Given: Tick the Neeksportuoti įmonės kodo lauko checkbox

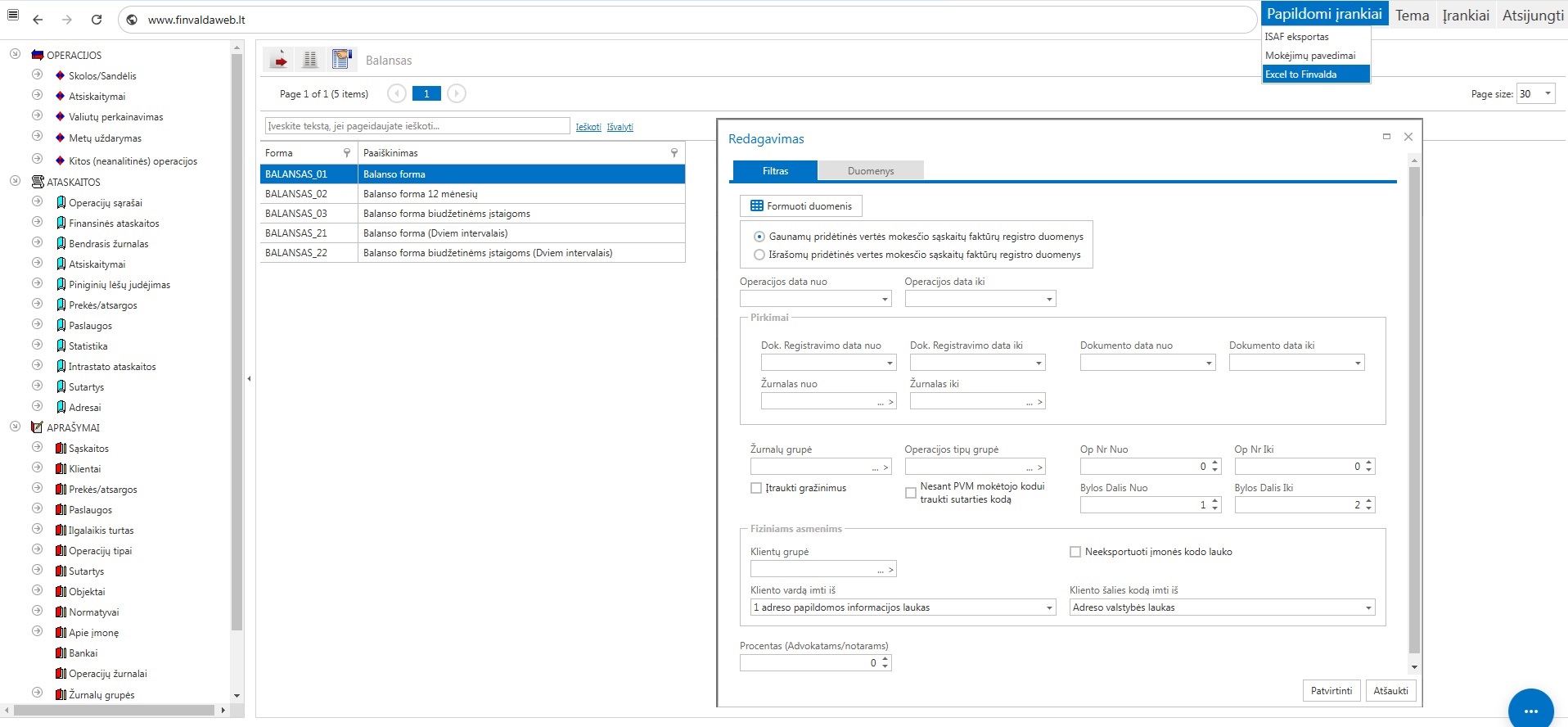Looking at the screenshot, I should pos(1075,552).
